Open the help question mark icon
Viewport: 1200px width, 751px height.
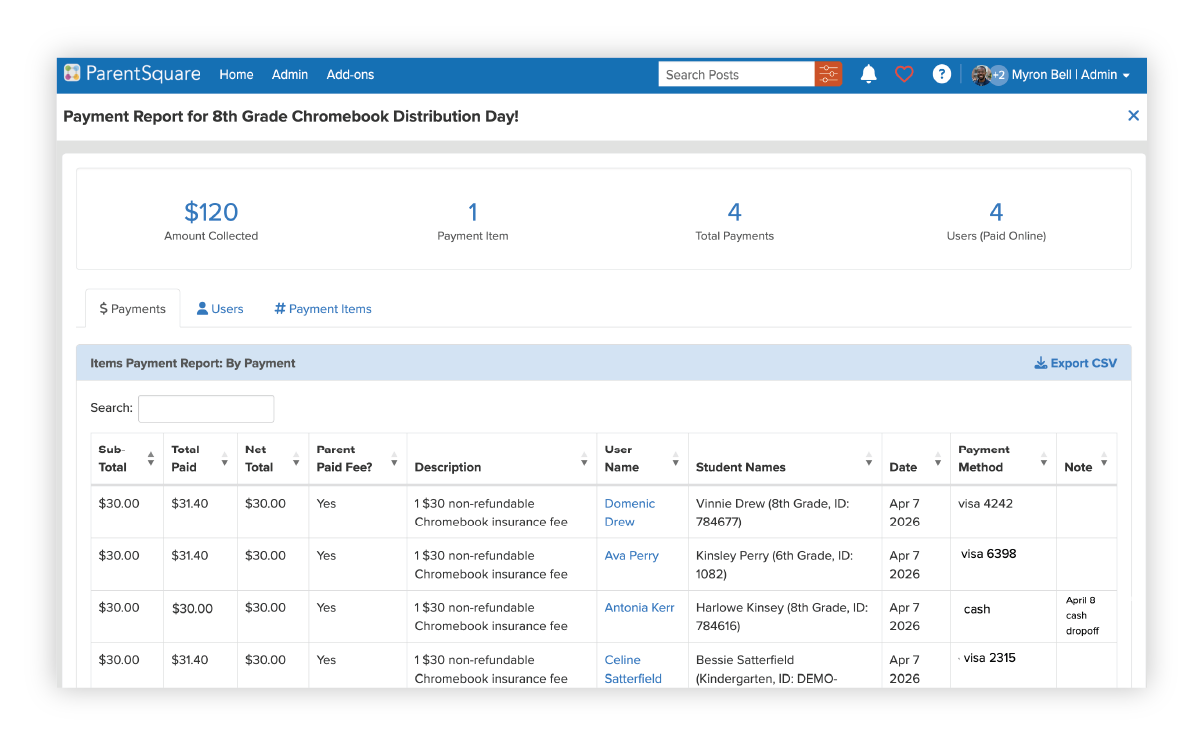coord(941,74)
